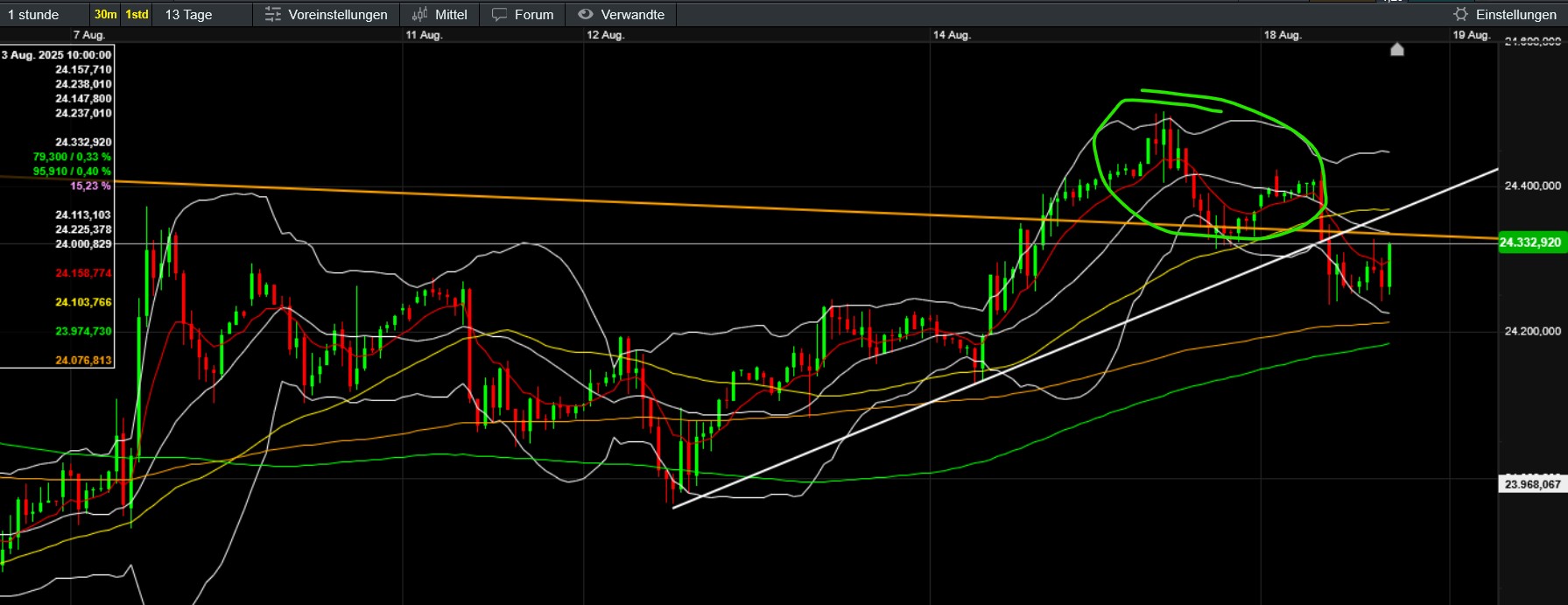Viewport: 1568px width, 605px height.
Task: Click the pink legend value '15,23 %'
Action: [90, 186]
